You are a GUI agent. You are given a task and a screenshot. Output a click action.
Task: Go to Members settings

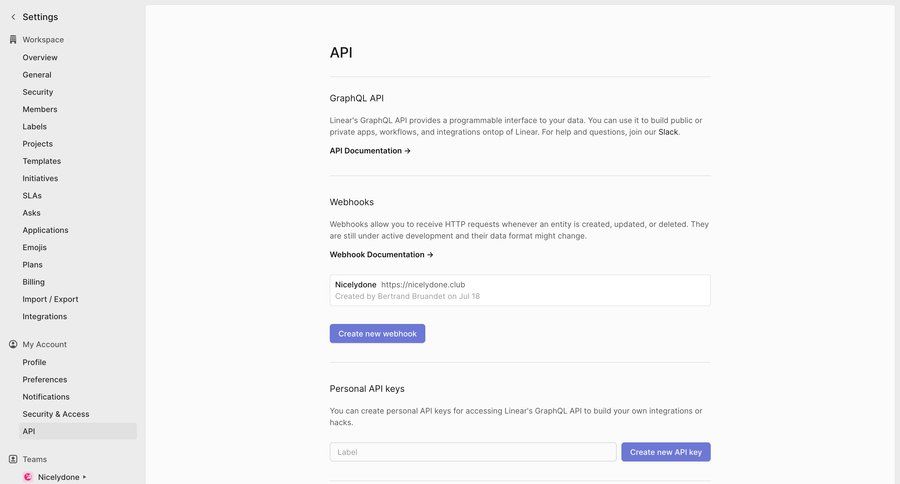(x=40, y=109)
